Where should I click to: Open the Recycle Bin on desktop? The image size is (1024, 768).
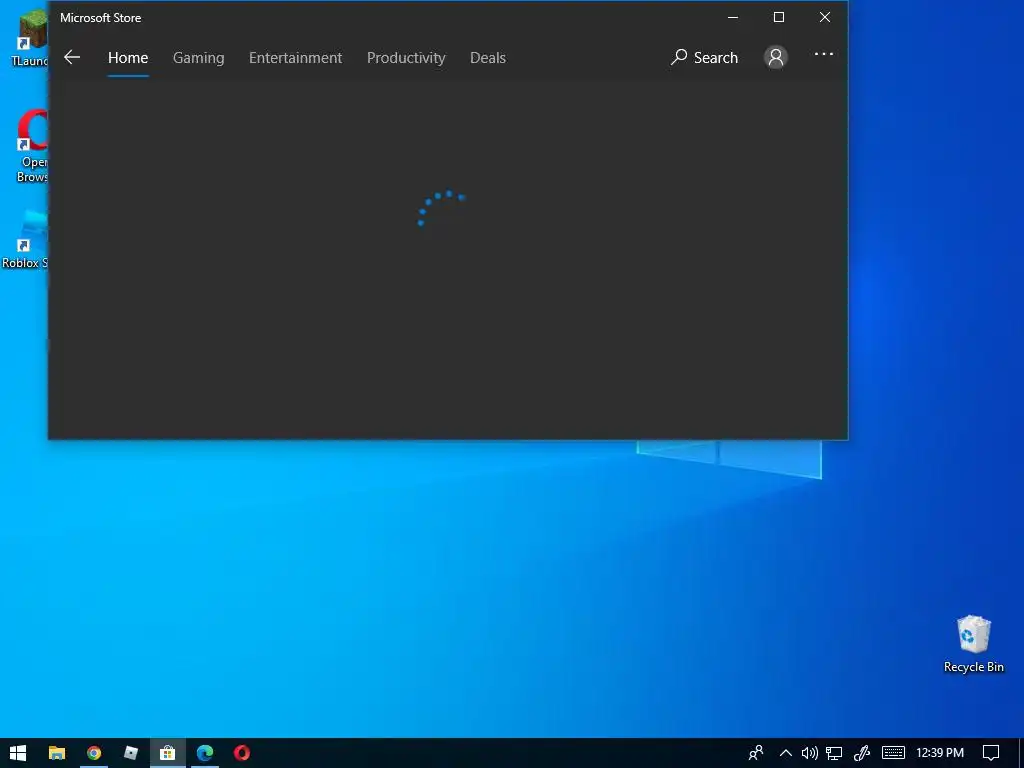tap(974, 643)
